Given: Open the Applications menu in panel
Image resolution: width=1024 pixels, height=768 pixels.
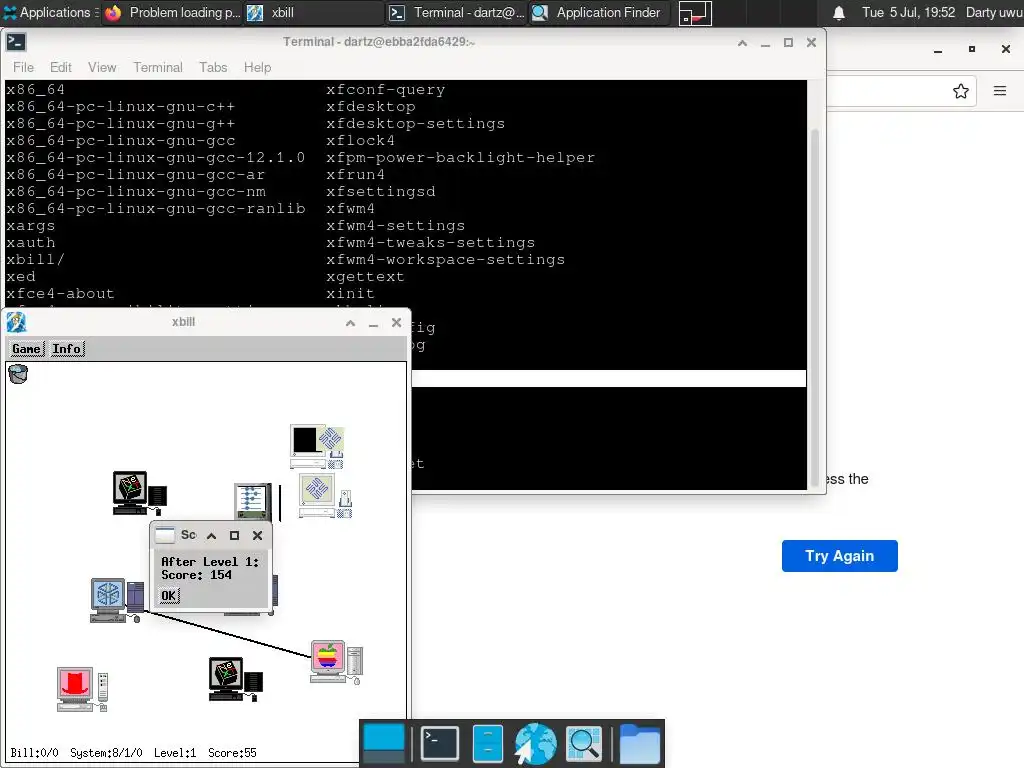Looking at the screenshot, I should click(51, 12).
